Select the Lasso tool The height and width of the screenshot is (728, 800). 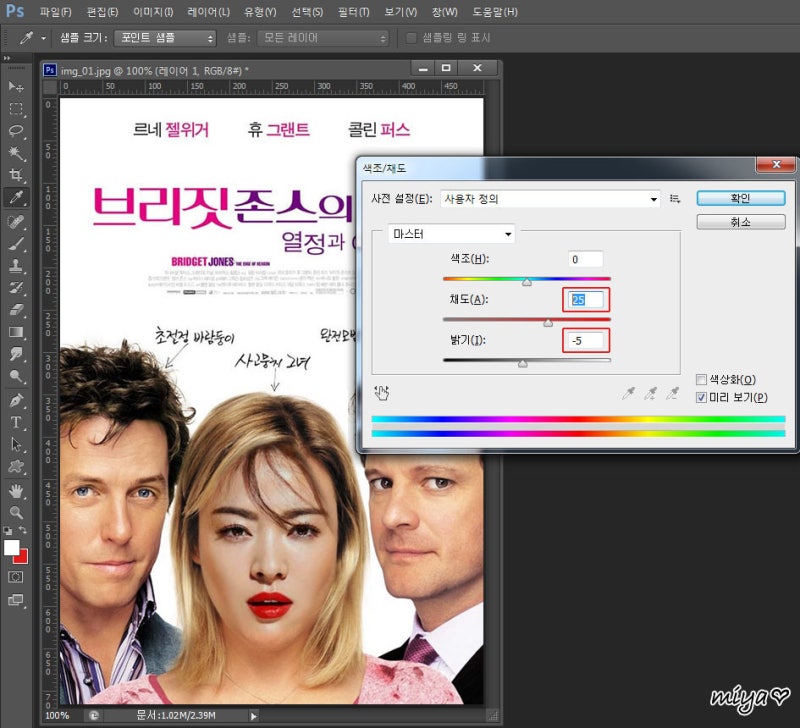pos(16,131)
